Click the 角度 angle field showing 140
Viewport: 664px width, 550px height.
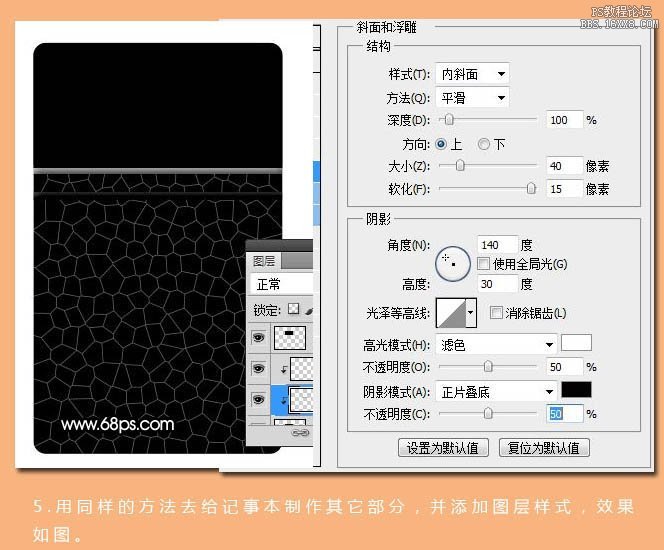click(x=498, y=245)
